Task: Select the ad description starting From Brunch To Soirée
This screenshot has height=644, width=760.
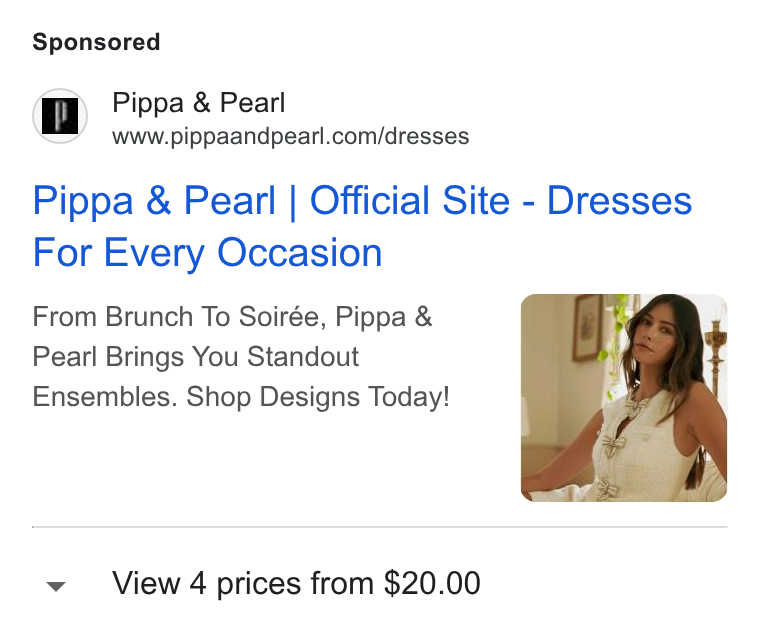Action: [241, 357]
